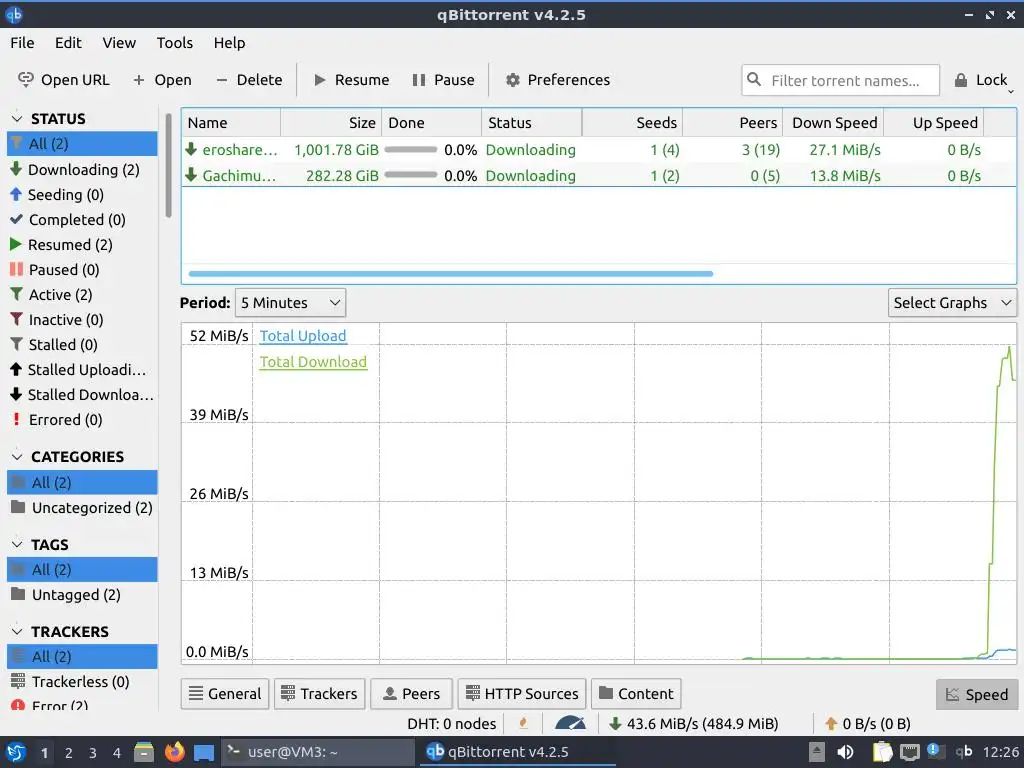
Task: Select the Inactive (0) status filter
Action: (82, 319)
